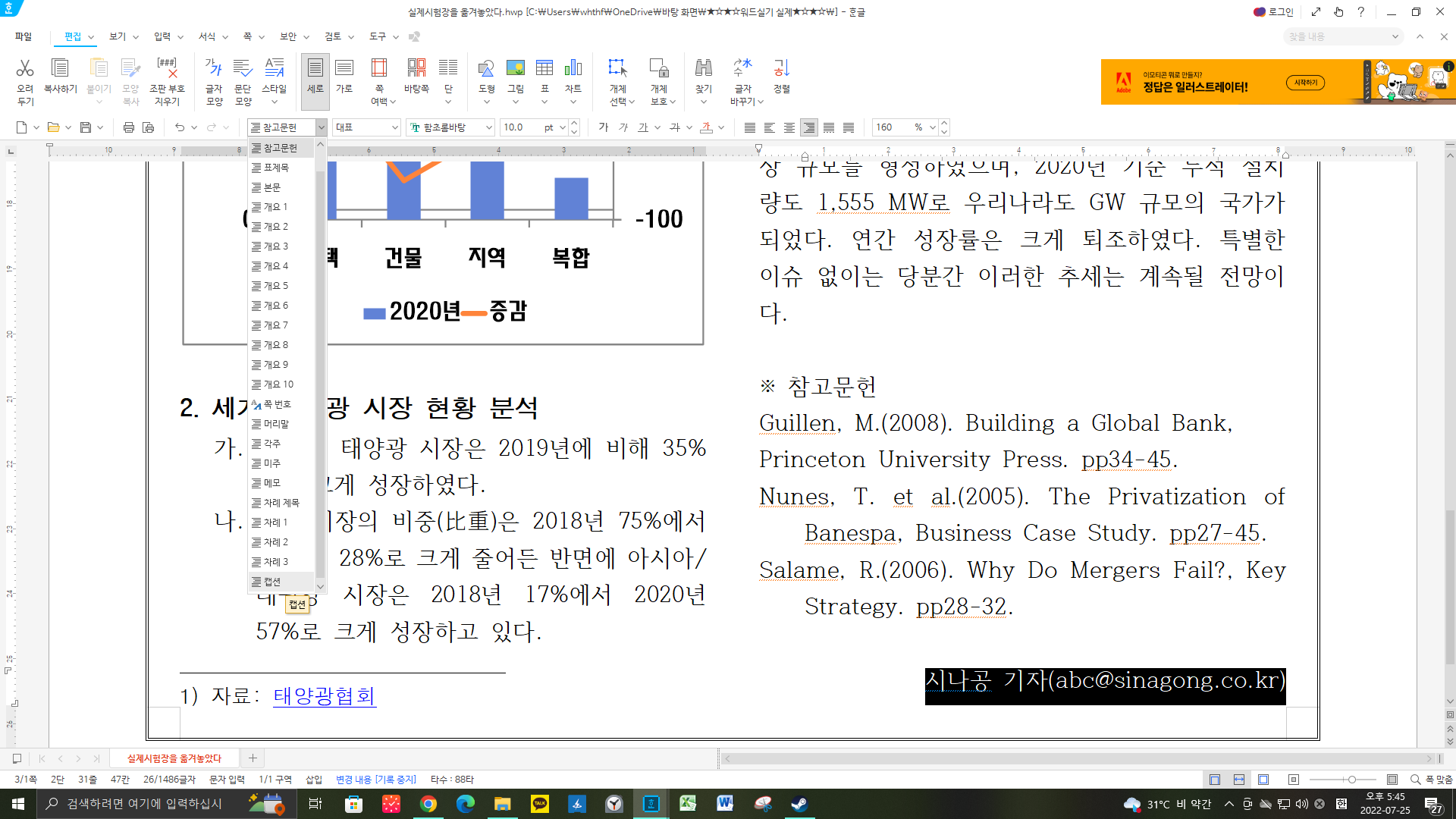The image size is (1456, 819).
Task: Open the 입력 menu tab
Action: tap(162, 36)
